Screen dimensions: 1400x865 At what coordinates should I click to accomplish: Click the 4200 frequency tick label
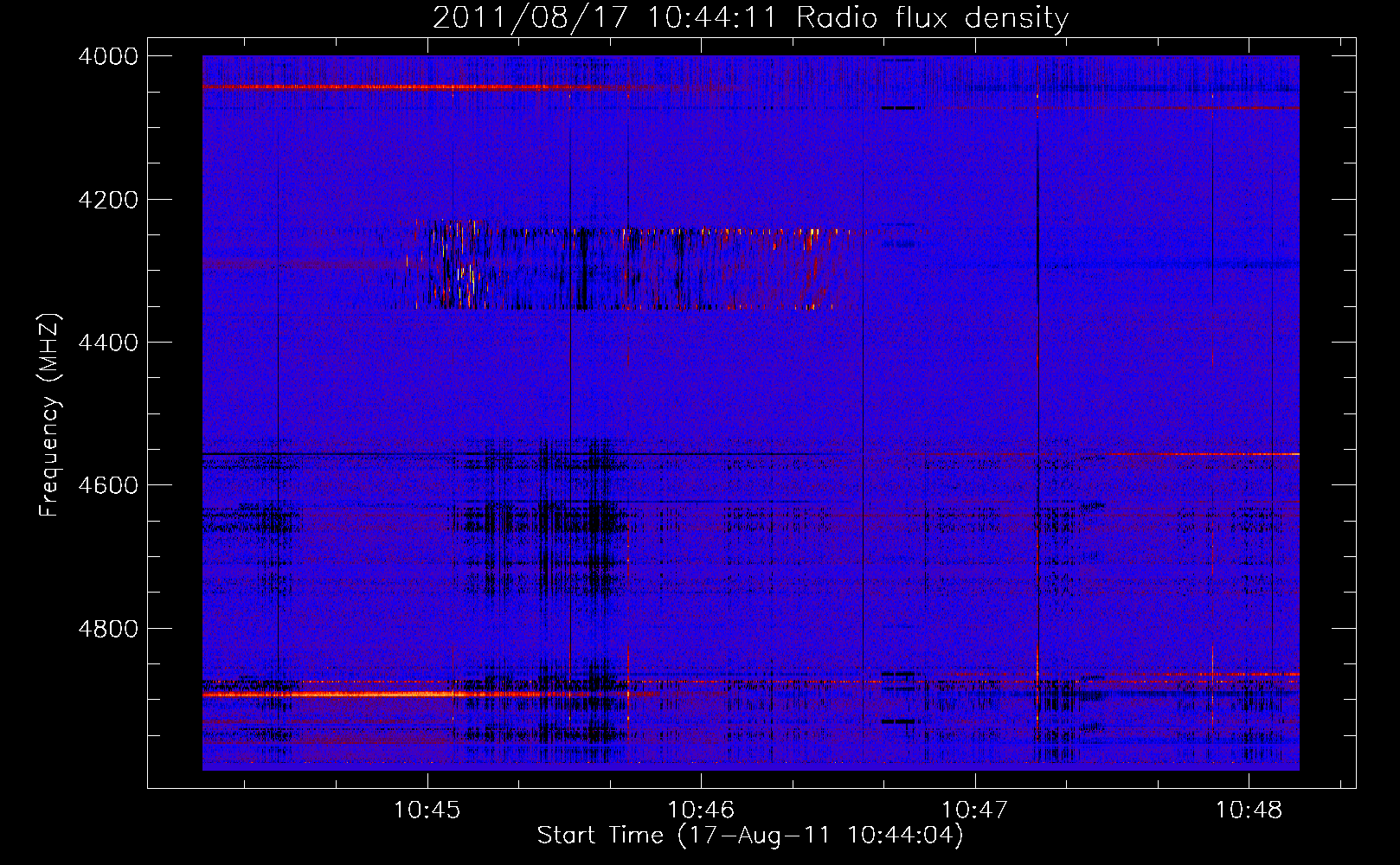[x=108, y=200]
